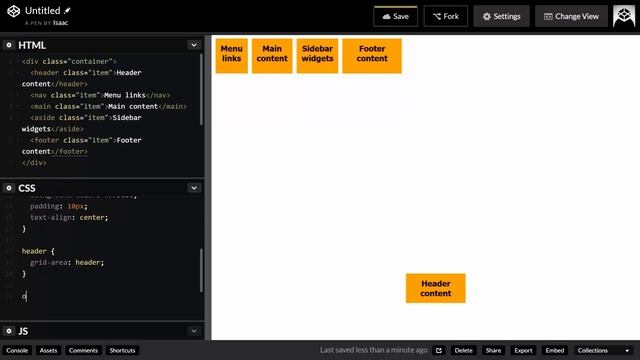
Task: Delete this pen
Action: [463, 350]
